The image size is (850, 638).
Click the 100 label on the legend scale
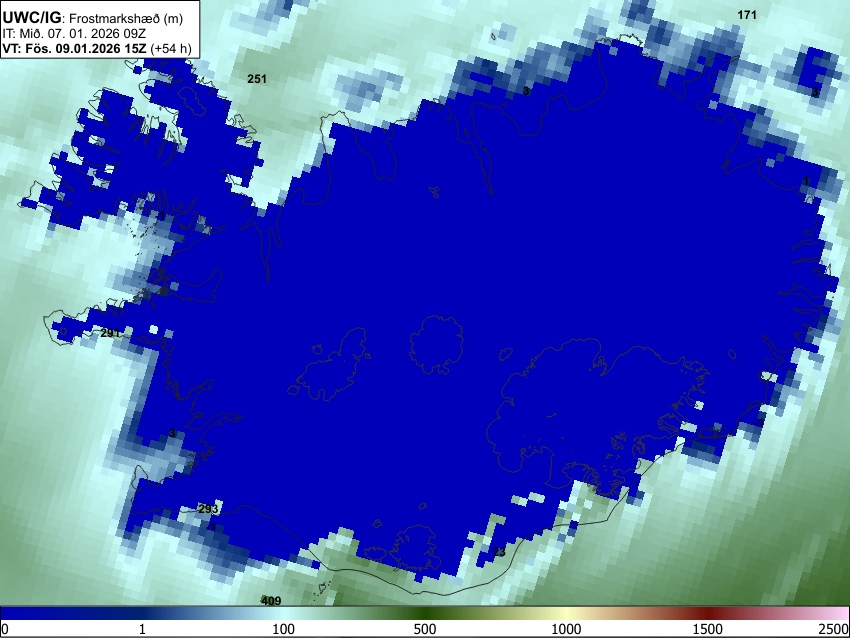click(284, 629)
